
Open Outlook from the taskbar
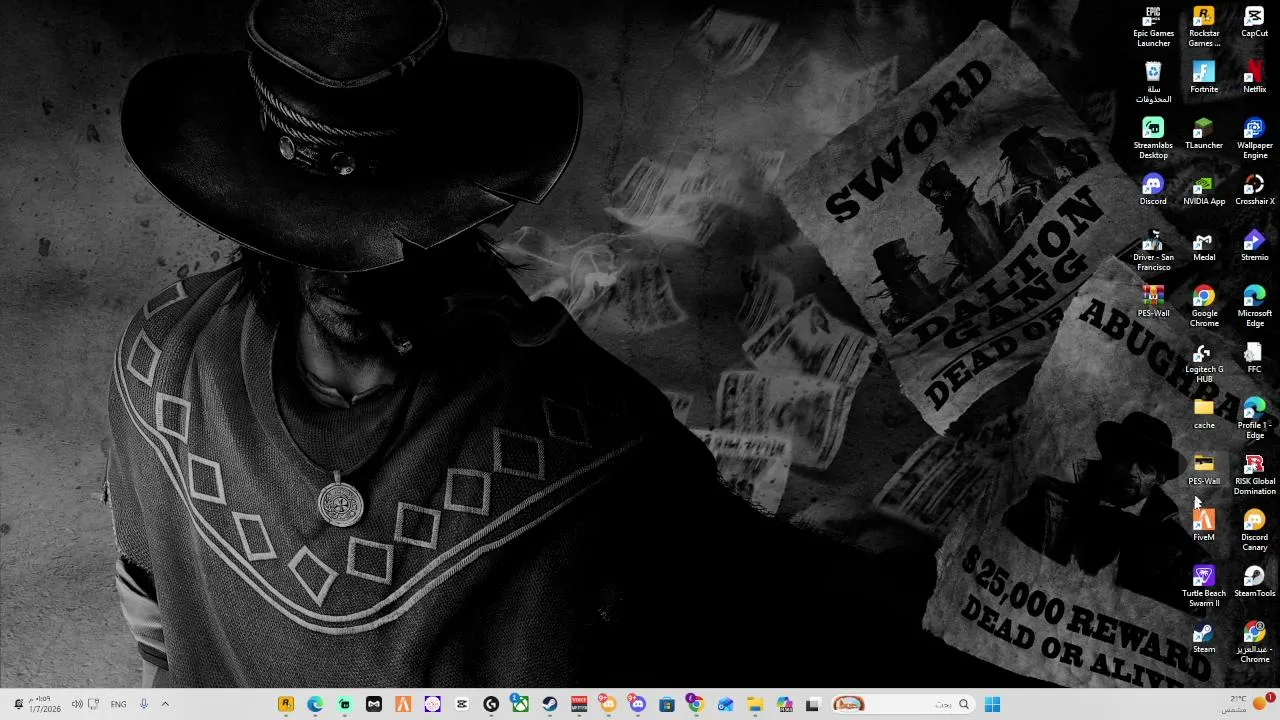[725, 704]
